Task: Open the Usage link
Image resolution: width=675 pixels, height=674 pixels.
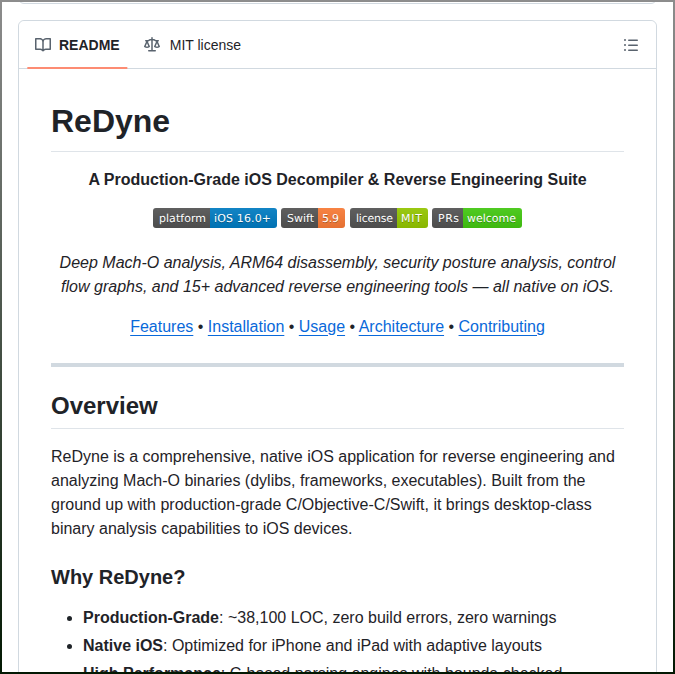Action: [x=322, y=327]
